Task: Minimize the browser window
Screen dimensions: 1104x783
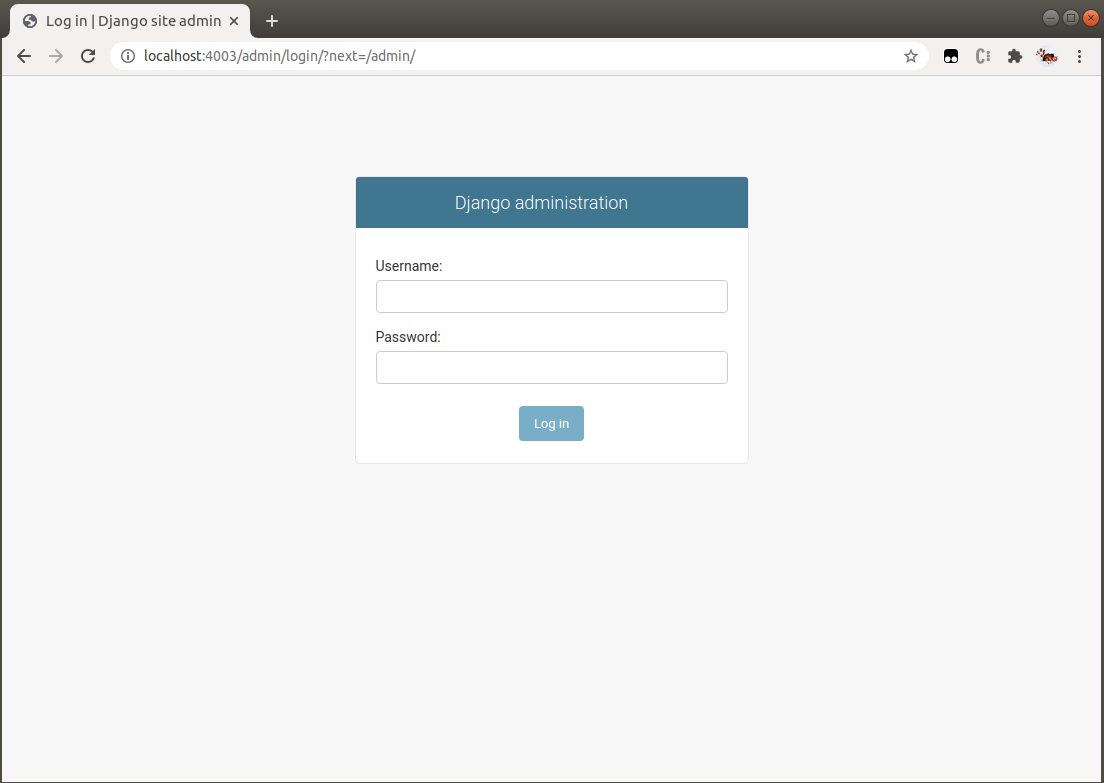Action: (1050, 18)
